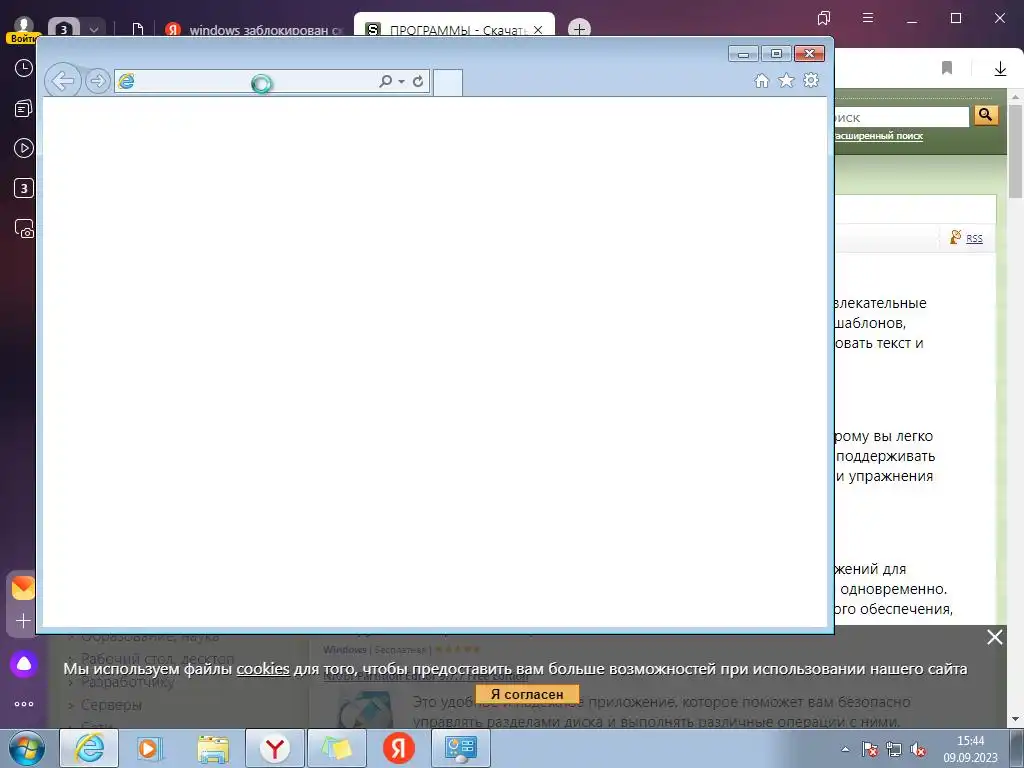The height and width of the screenshot is (768, 1024).
Task: Open the address bar autocomplete dropdown arrow
Action: (401, 82)
